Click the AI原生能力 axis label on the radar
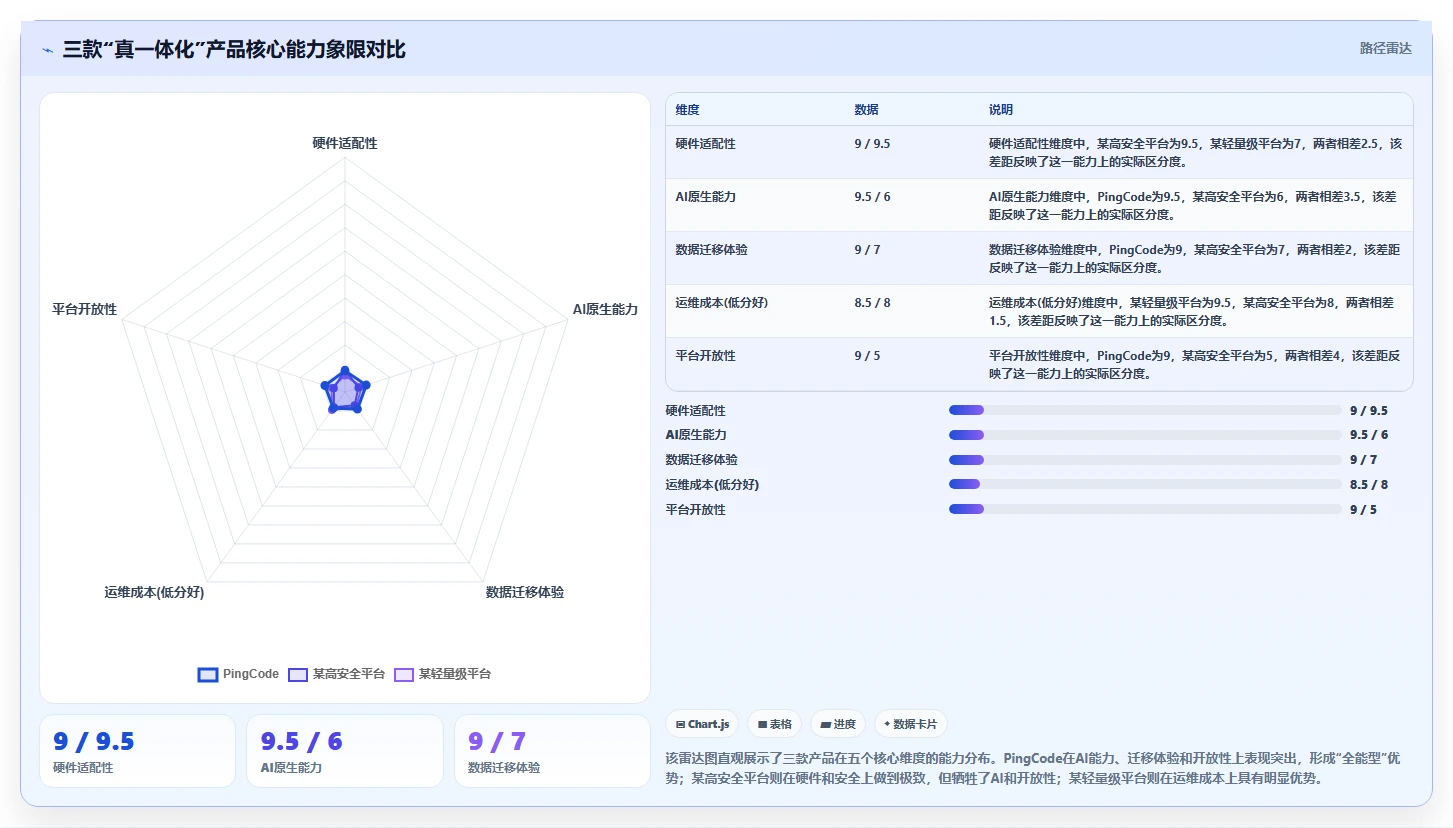Screen dimensions: 1453x828 pyautogui.click(x=605, y=310)
